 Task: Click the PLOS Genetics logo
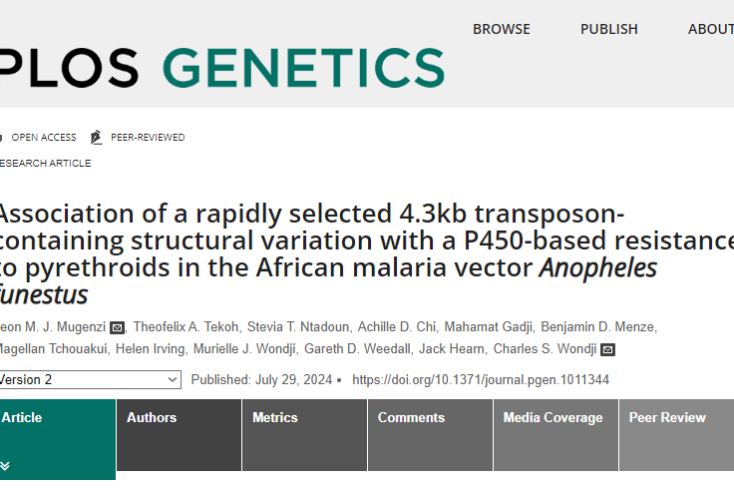tap(222, 67)
